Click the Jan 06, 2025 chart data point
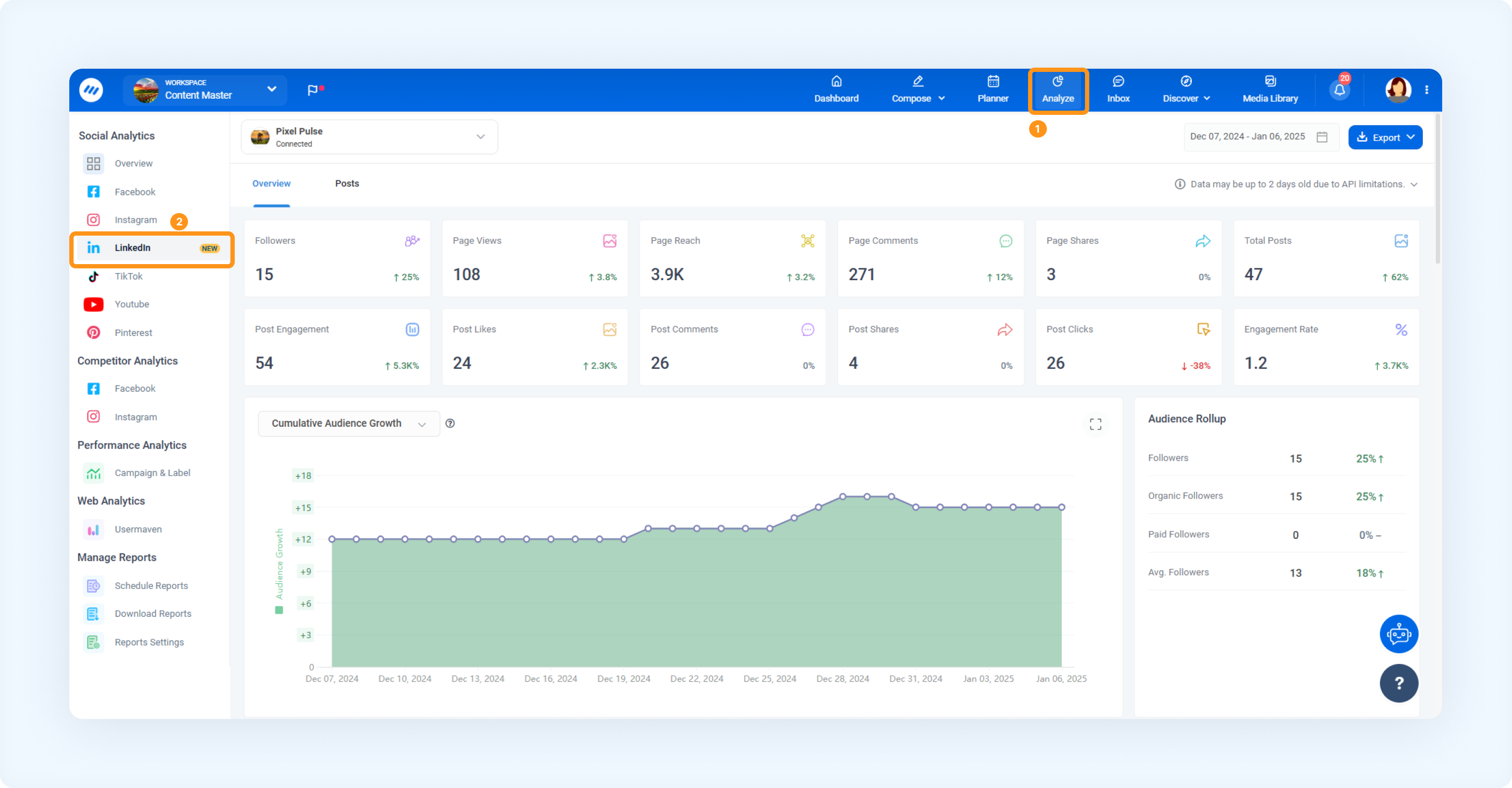Viewport: 1512px width, 788px height. [x=1061, y=507]
